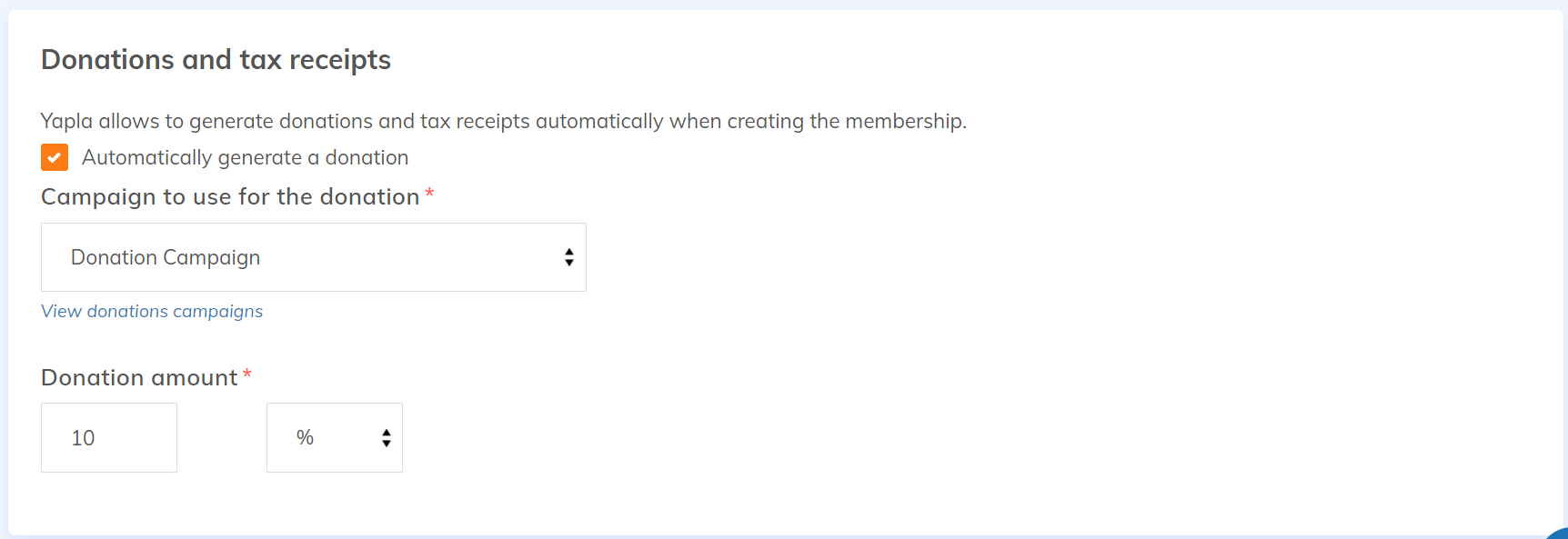
Task: Click the % symbol in the unit selector
Action: (305, 438)
